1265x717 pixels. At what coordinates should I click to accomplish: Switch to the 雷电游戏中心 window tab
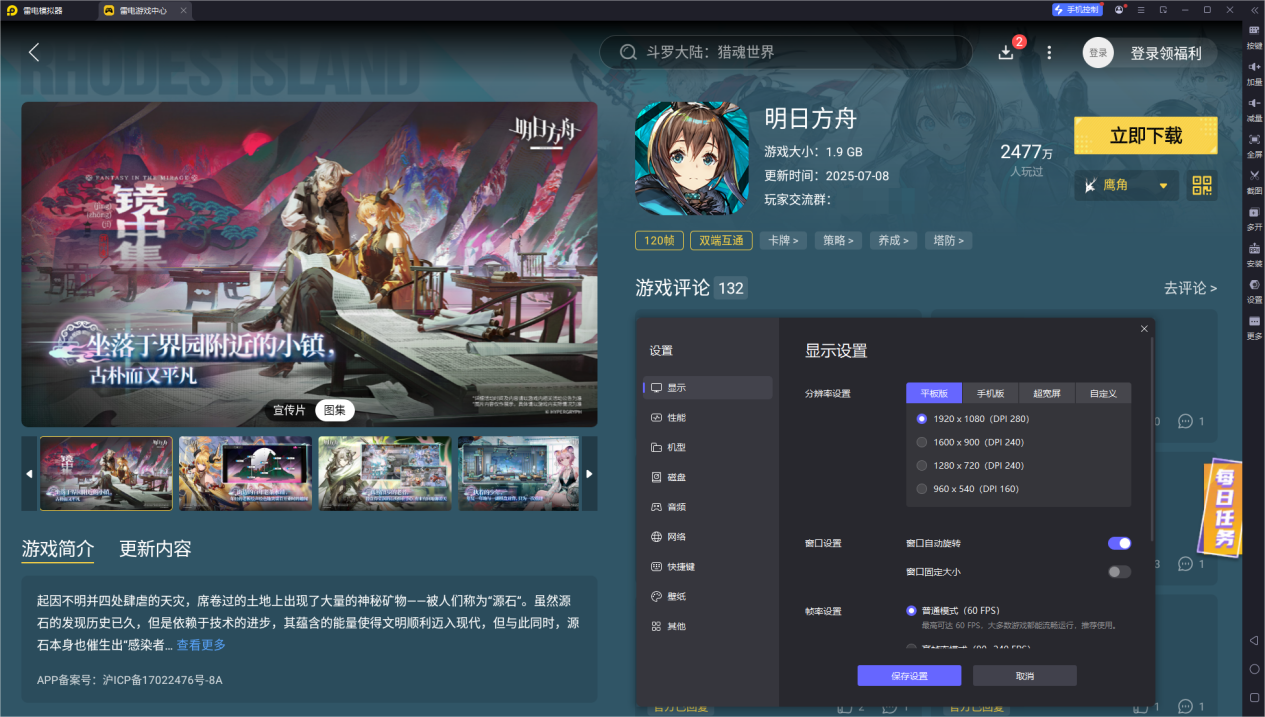(144, 10)
